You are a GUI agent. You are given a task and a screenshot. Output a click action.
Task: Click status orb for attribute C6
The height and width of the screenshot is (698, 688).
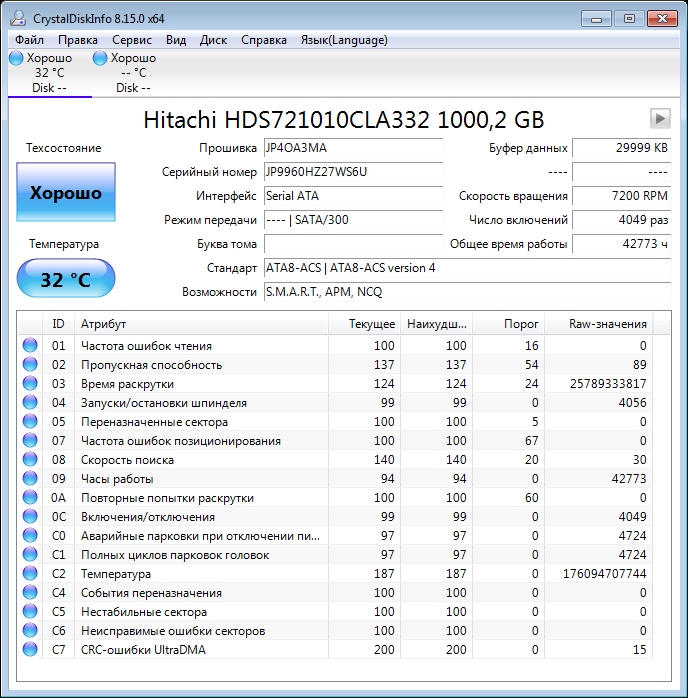click(30, 630)
